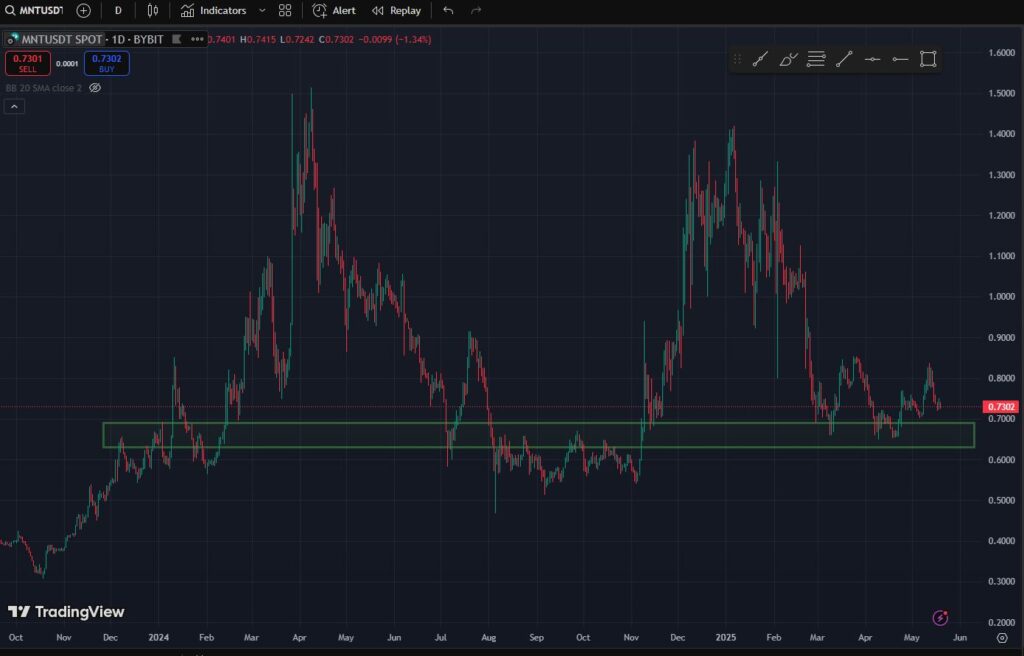Select the trend line drawing tool
Image resolution: width=1024 pixels, height=656 pixels.
click(x=843, y=59)
